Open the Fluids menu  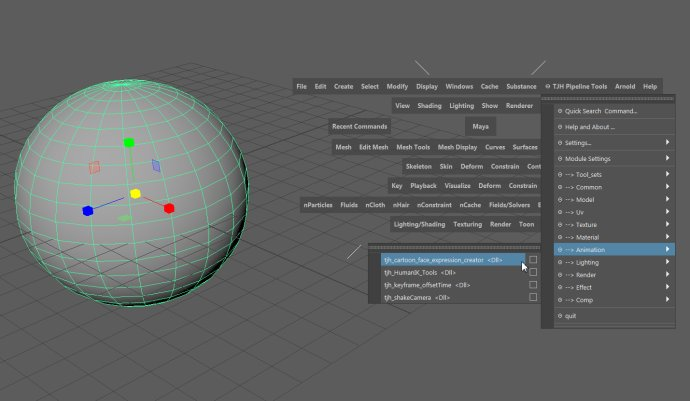point(349,205)
